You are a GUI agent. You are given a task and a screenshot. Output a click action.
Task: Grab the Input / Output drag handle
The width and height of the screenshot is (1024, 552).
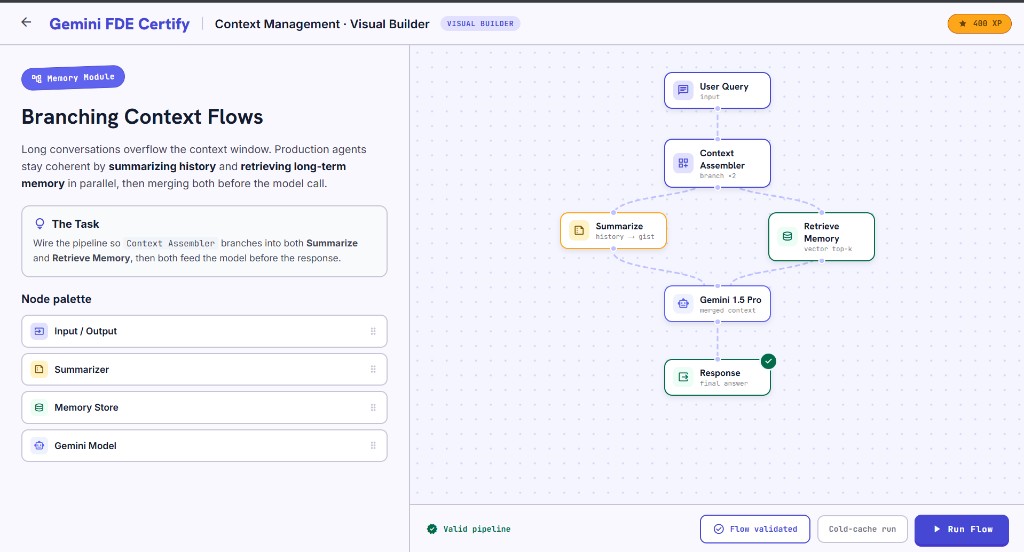[x=373, y=331]
